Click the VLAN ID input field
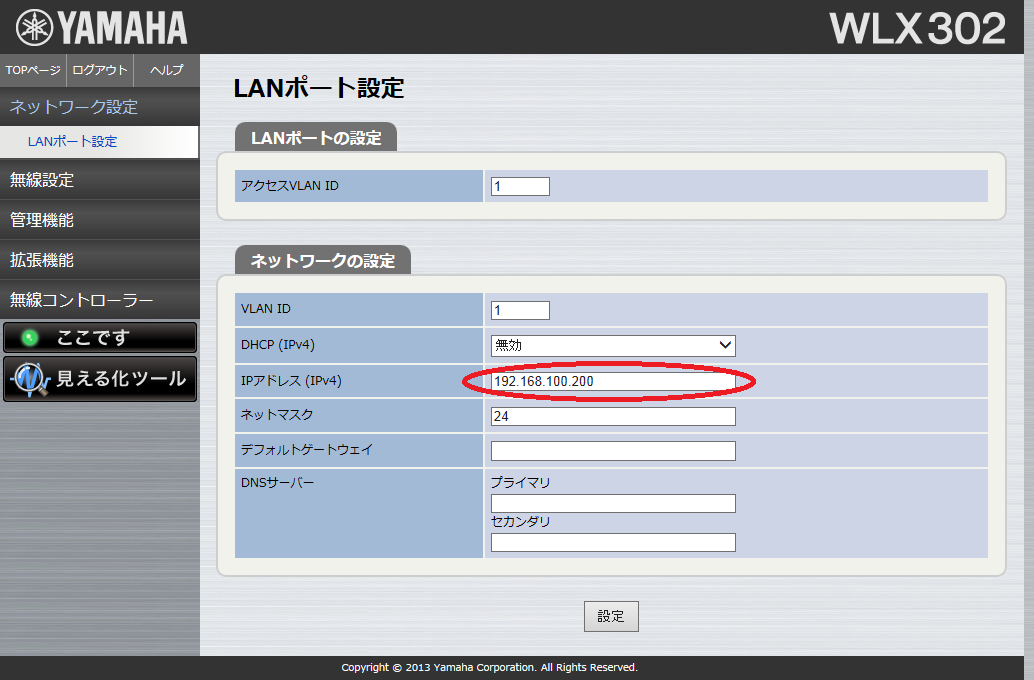1034x680 pixels. [x=520, y=310]
